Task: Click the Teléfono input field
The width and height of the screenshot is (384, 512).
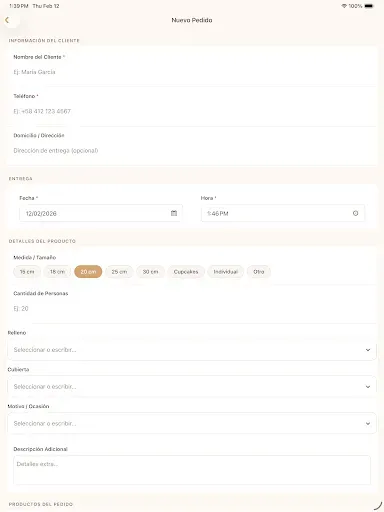Action: 193,111
